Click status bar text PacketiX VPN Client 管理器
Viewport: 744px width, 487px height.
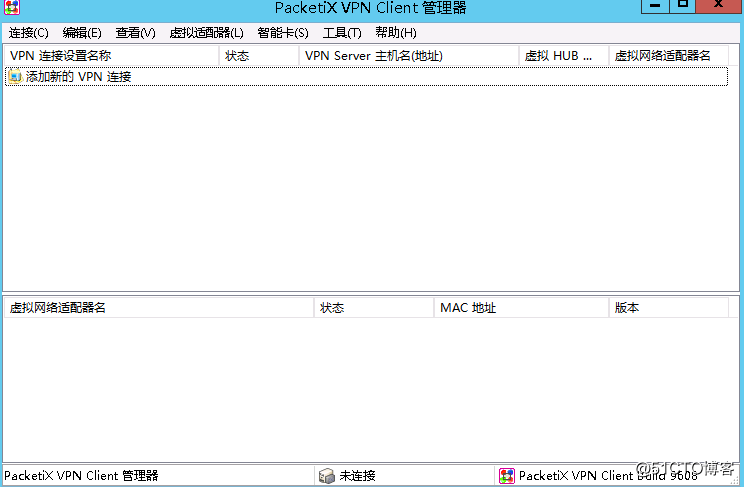pos(81,476)
